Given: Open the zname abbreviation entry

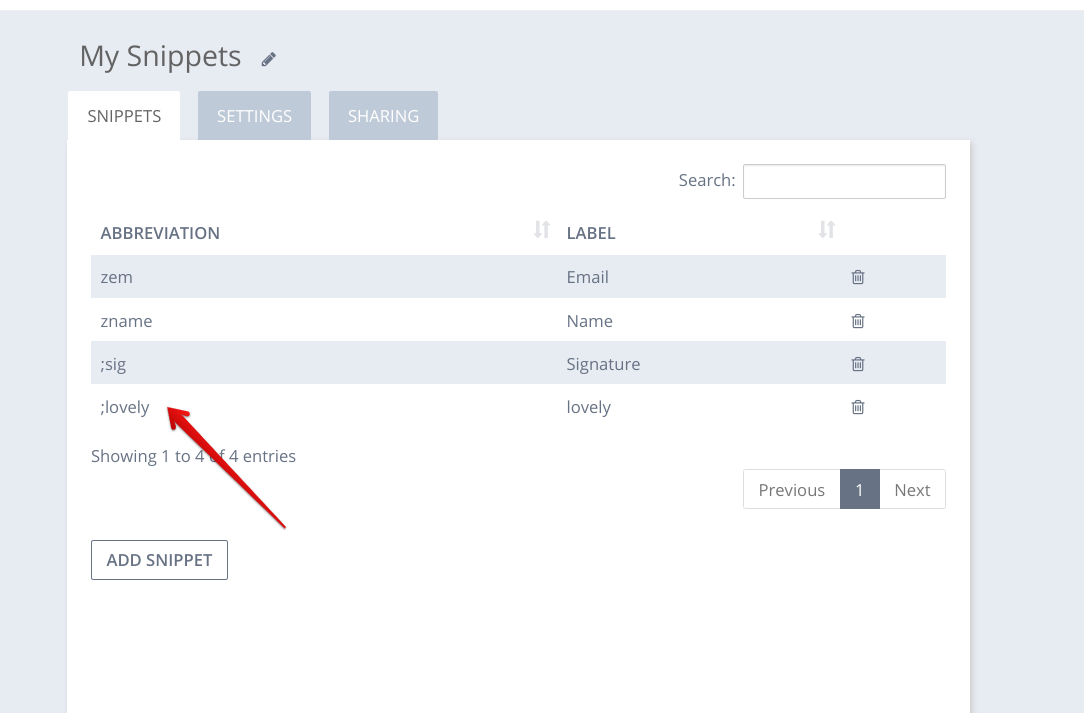Looking at the screenshot, I should coord(126,321).
